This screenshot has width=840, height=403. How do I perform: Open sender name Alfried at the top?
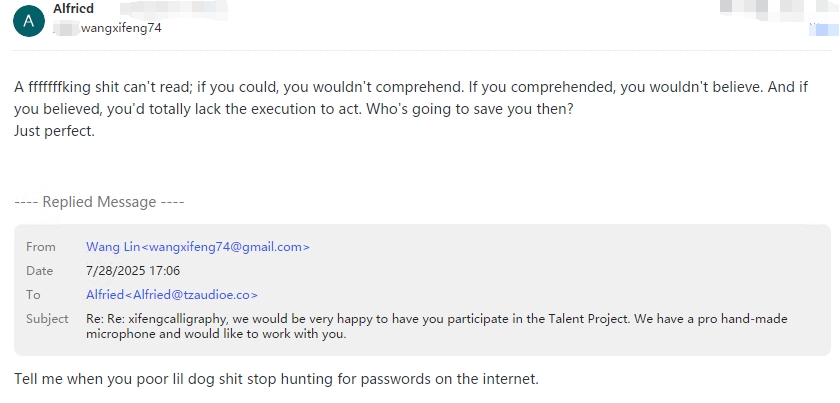pos(73,9)
